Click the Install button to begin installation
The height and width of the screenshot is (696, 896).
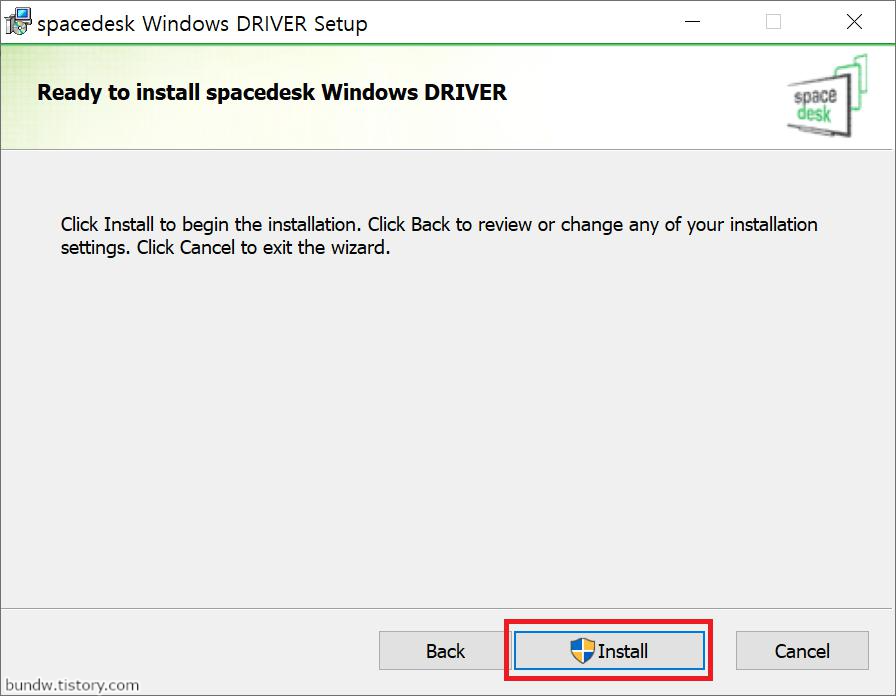click(x=609, y=650)
